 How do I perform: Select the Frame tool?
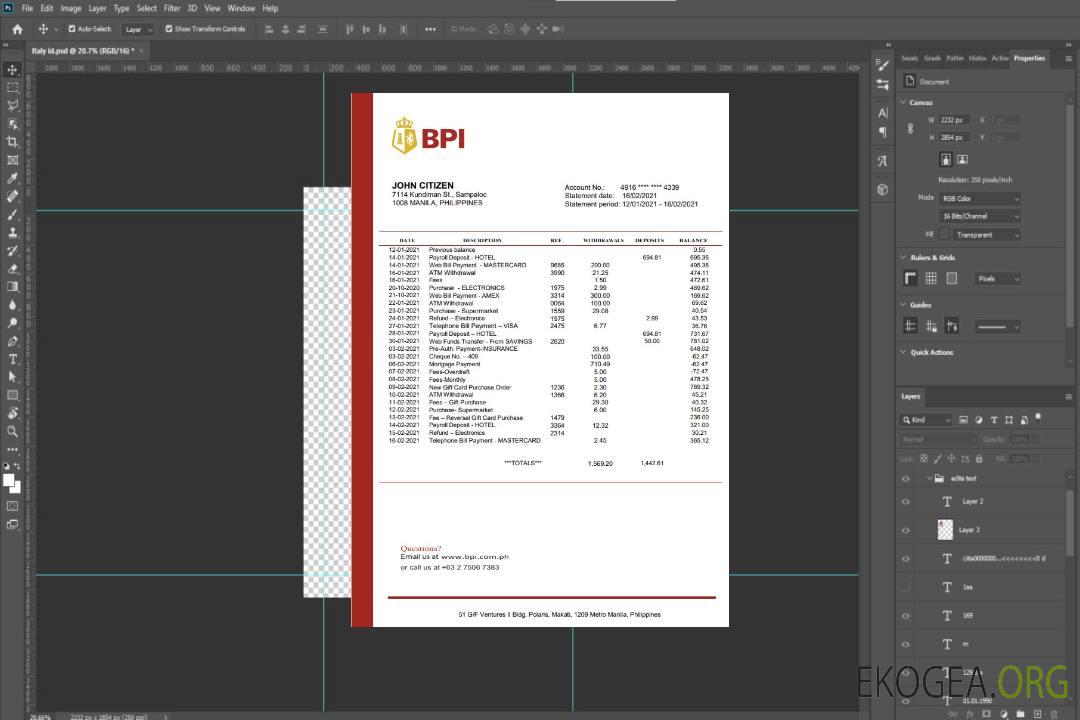12,160
